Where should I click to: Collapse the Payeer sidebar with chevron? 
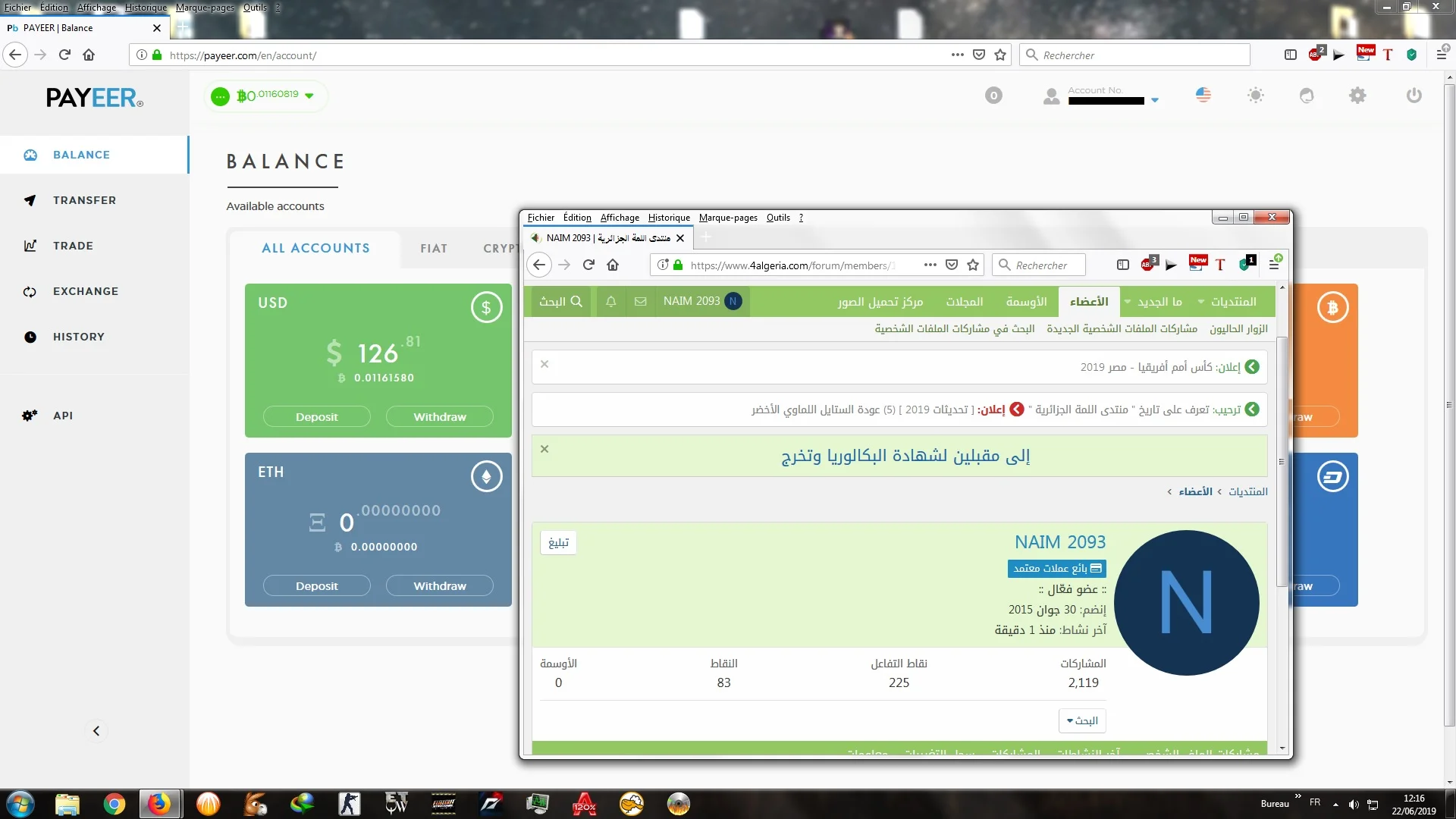pos(96,731)
